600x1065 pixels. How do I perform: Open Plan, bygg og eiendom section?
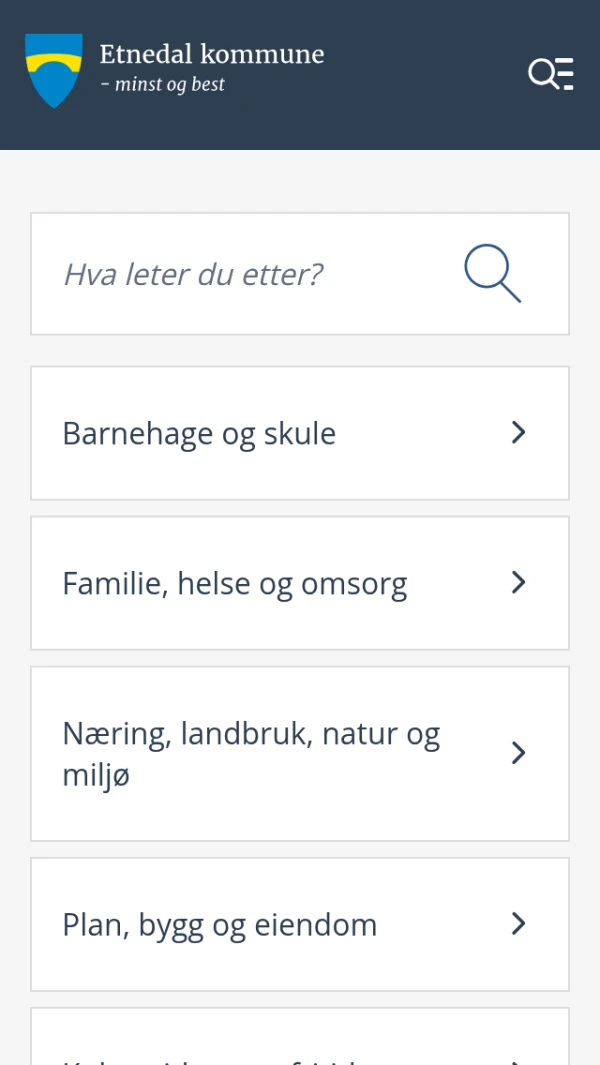pyautogui.click(x=219, y=925)
